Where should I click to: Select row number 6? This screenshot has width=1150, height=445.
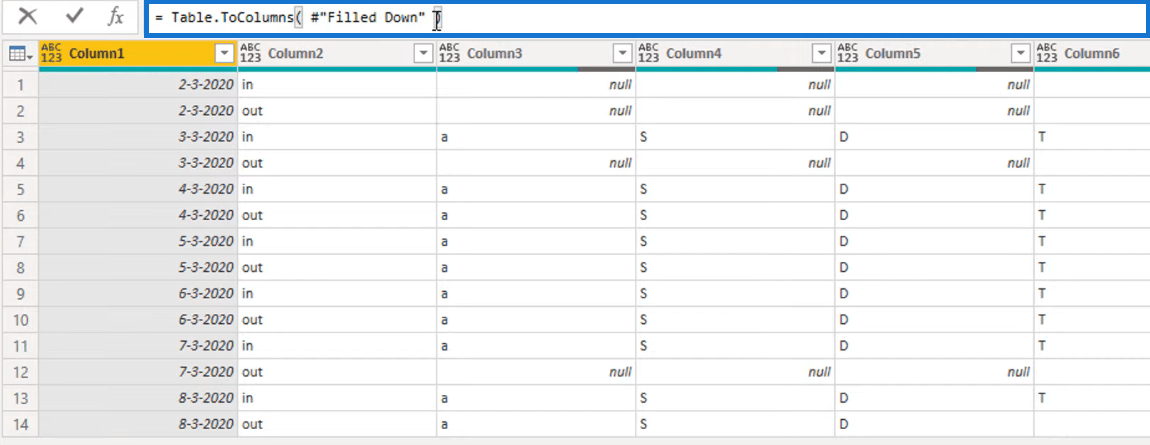tap(20, 216)
